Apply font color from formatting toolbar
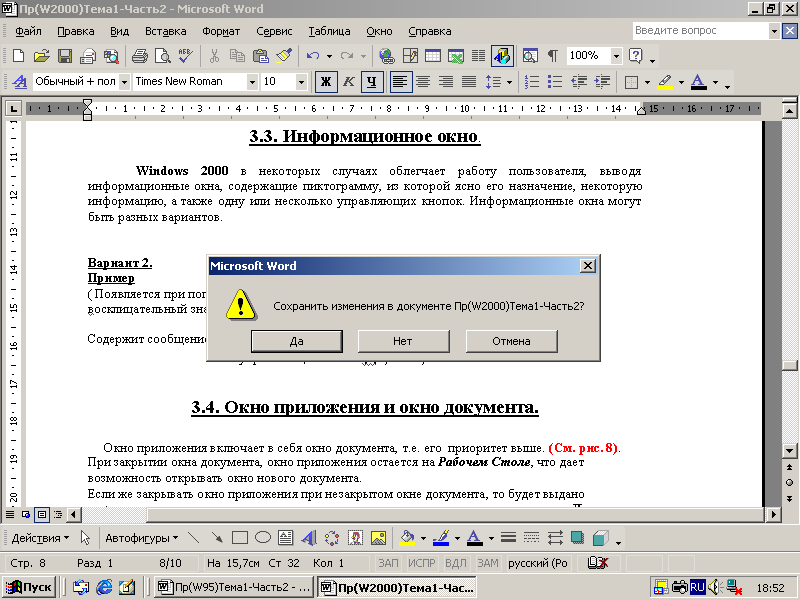Viewport: 800px width, 600px height. [698, 82]
